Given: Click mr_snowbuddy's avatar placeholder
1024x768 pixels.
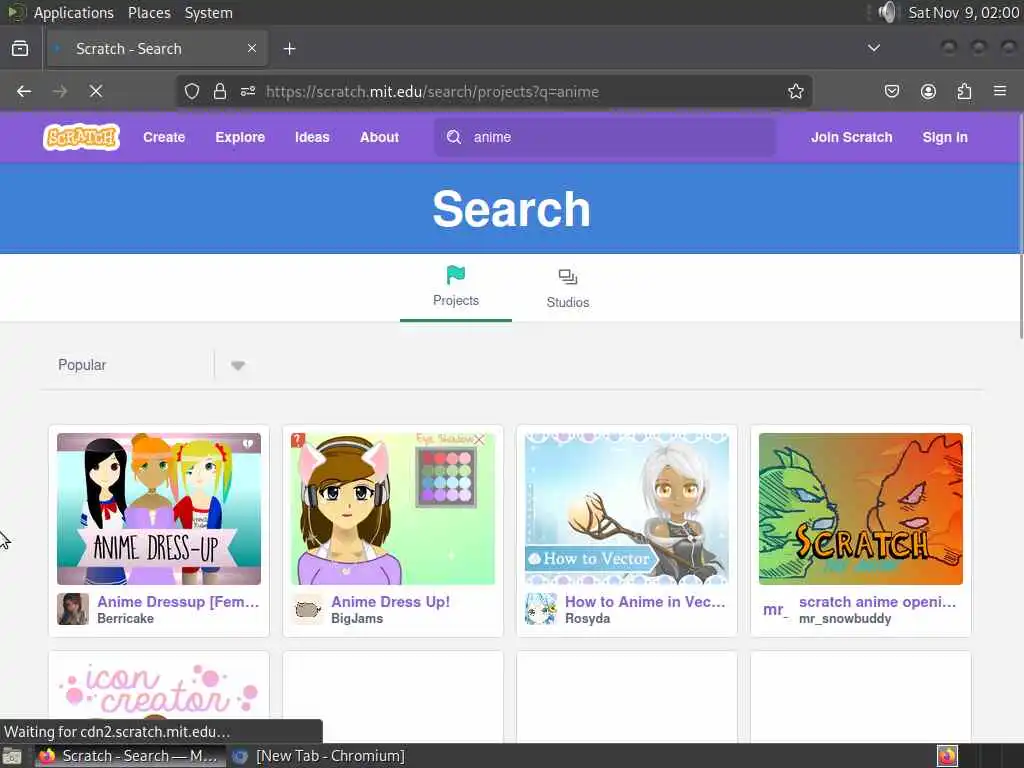Looking at the screenshot, I should [775, 609].
